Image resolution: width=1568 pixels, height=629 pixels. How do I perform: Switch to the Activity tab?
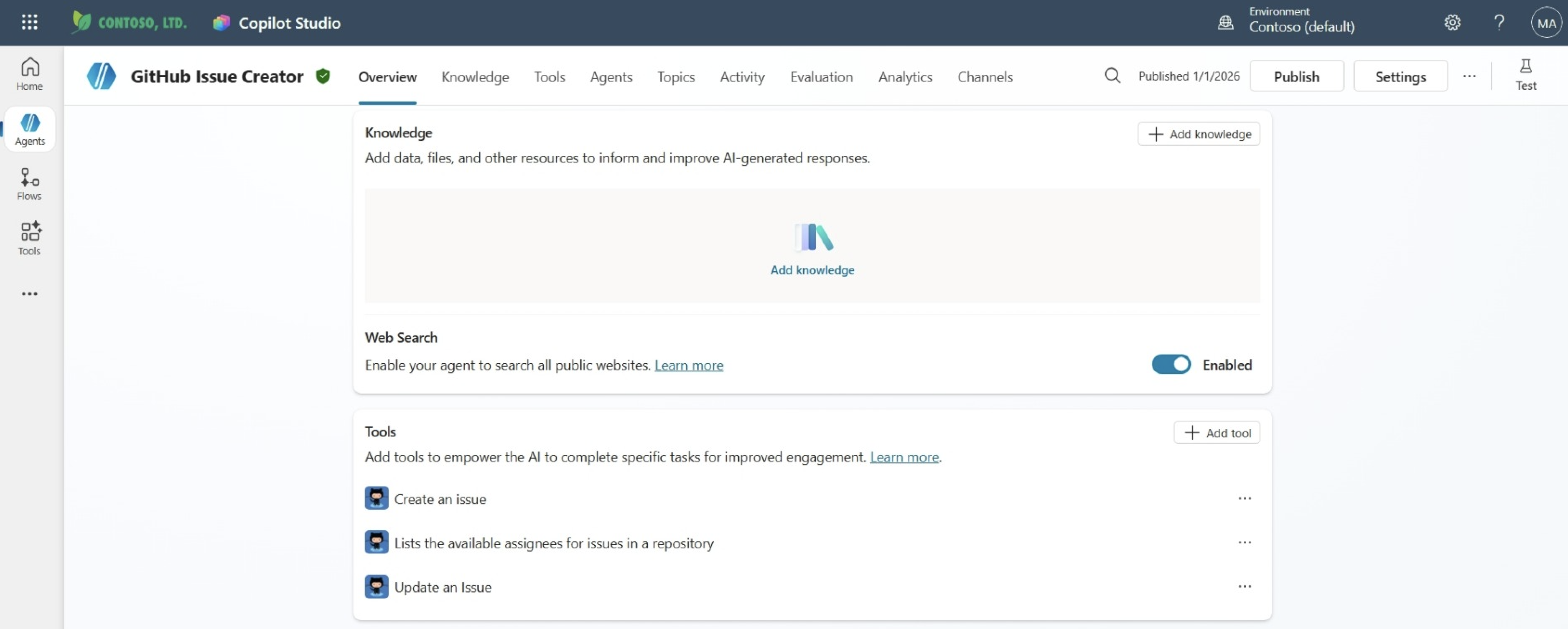pyautogui.click(x=742, y=77)
